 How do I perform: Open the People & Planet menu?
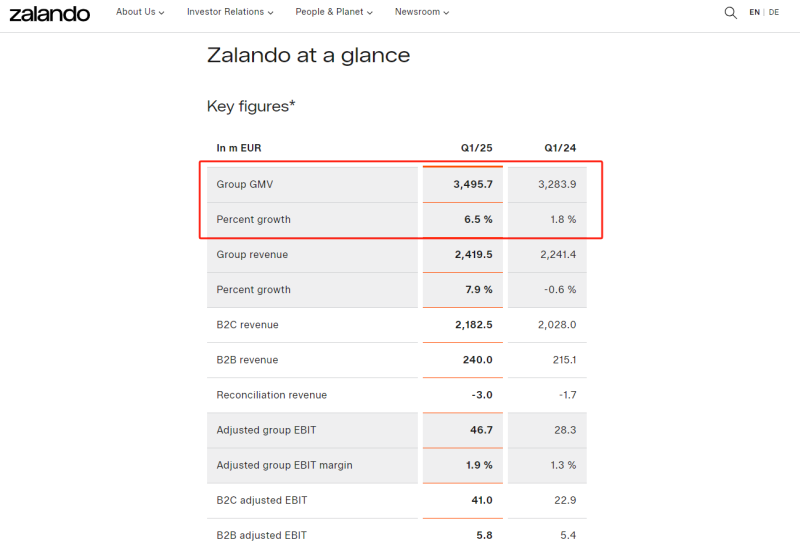click(x=334, y=12)
